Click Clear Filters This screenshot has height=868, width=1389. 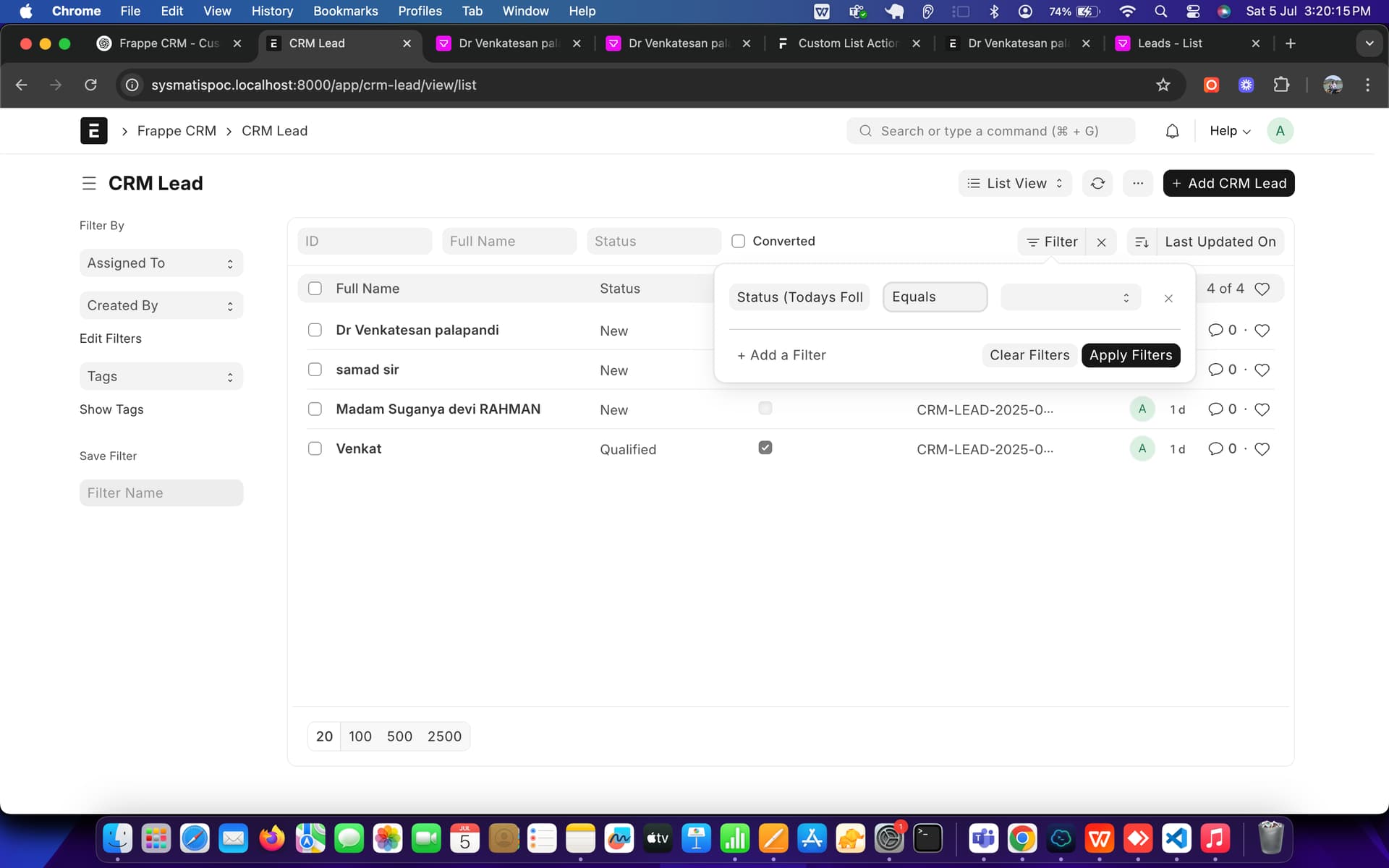(x=1029, y=355)
